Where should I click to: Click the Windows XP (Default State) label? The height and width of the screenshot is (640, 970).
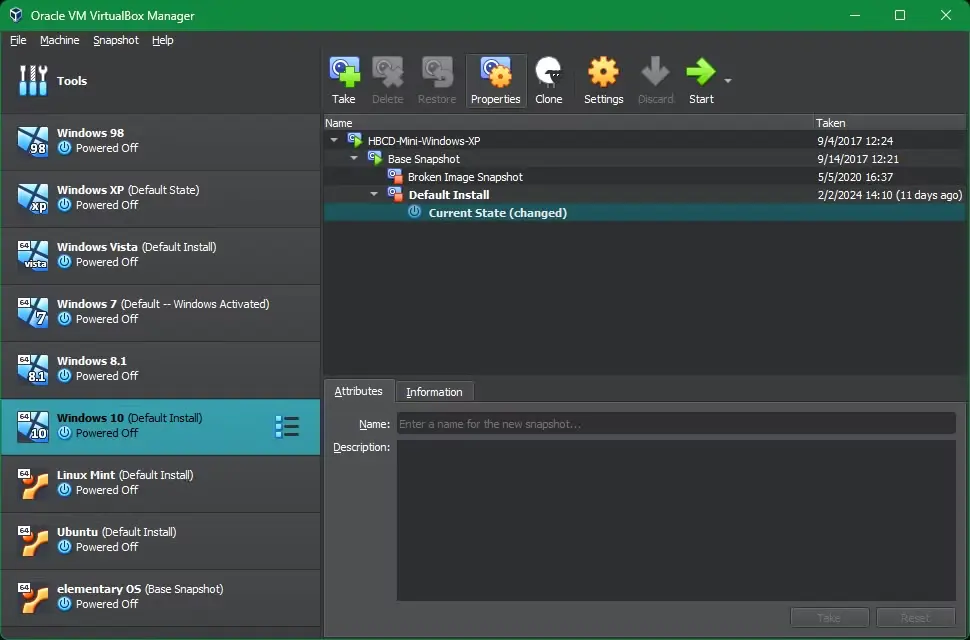128,190
